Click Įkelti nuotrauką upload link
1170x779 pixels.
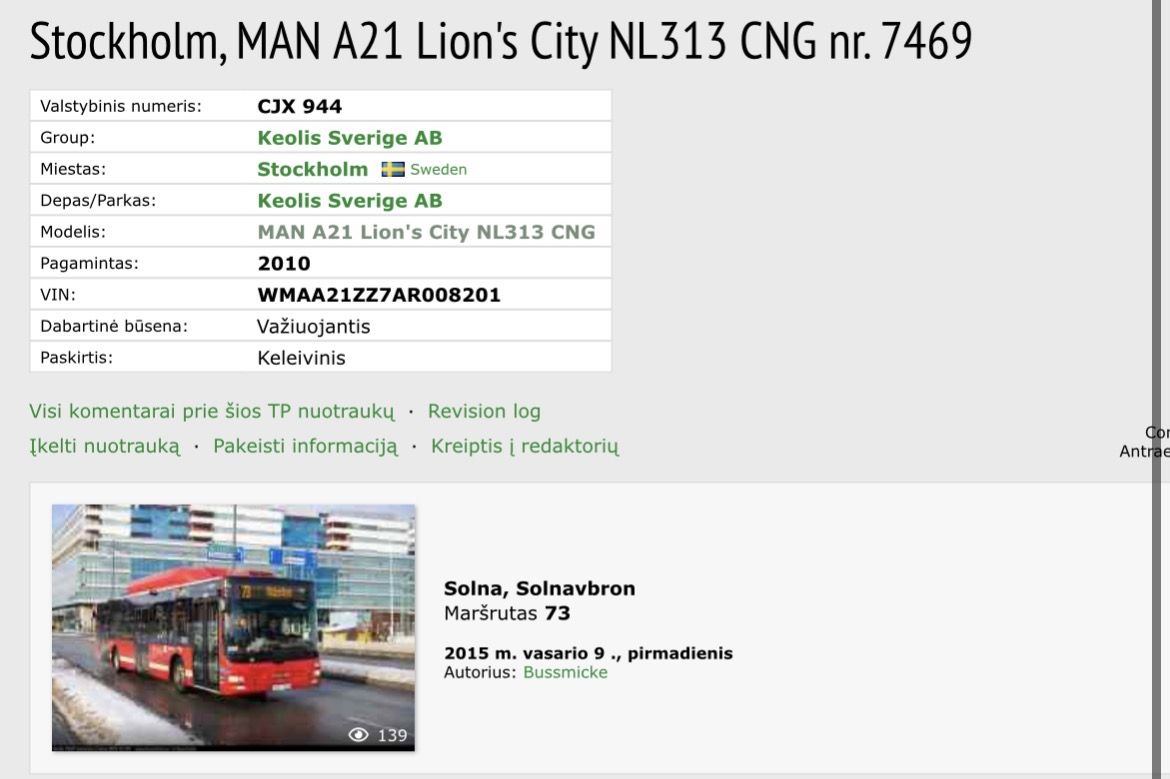pos(104,446)
